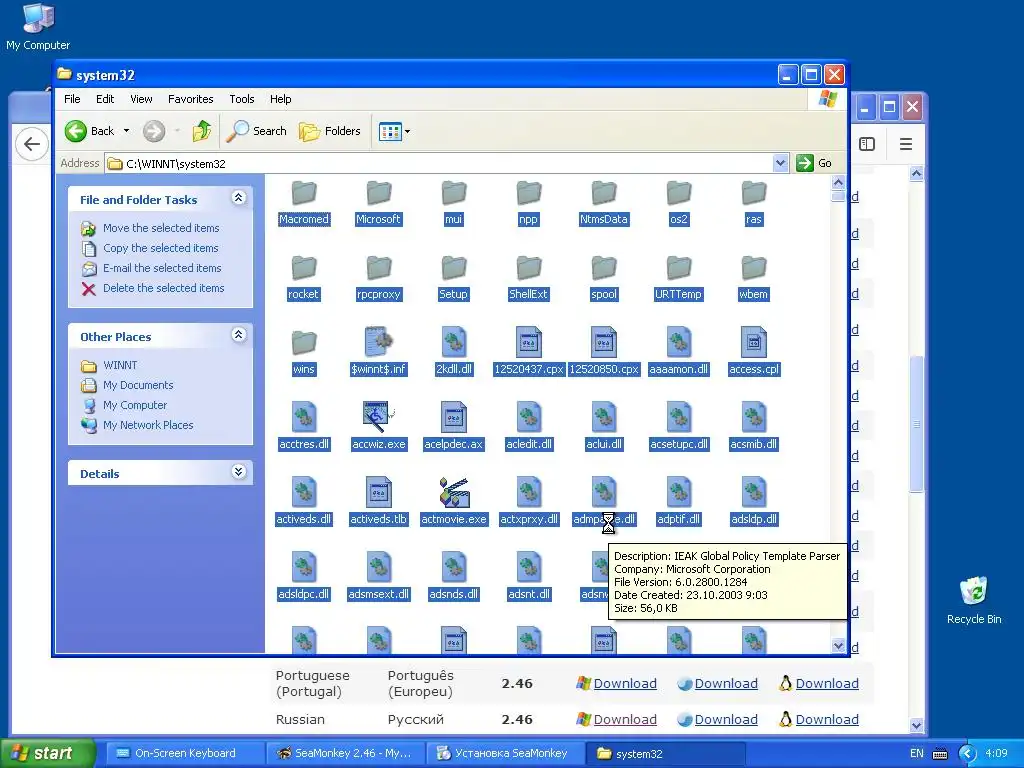Image resolution: width=1024 pixels, height=768 pixels.
Task: Open the Help menu
Action: tap(281, 99)
